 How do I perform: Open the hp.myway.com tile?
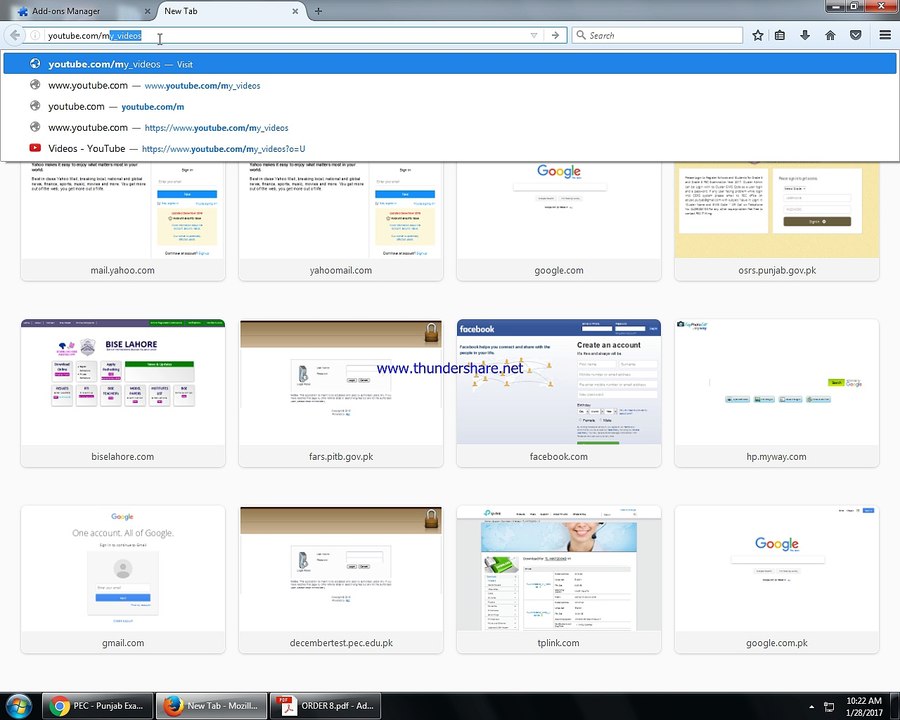click(x=777, y=393)
